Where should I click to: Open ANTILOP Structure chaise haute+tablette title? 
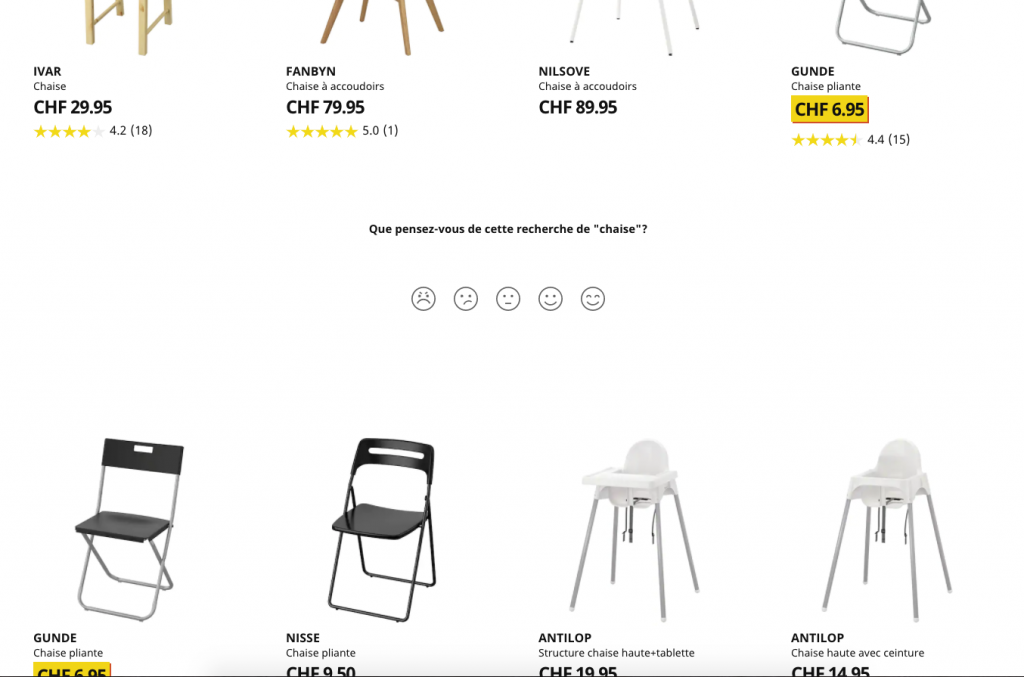point(616,645)
